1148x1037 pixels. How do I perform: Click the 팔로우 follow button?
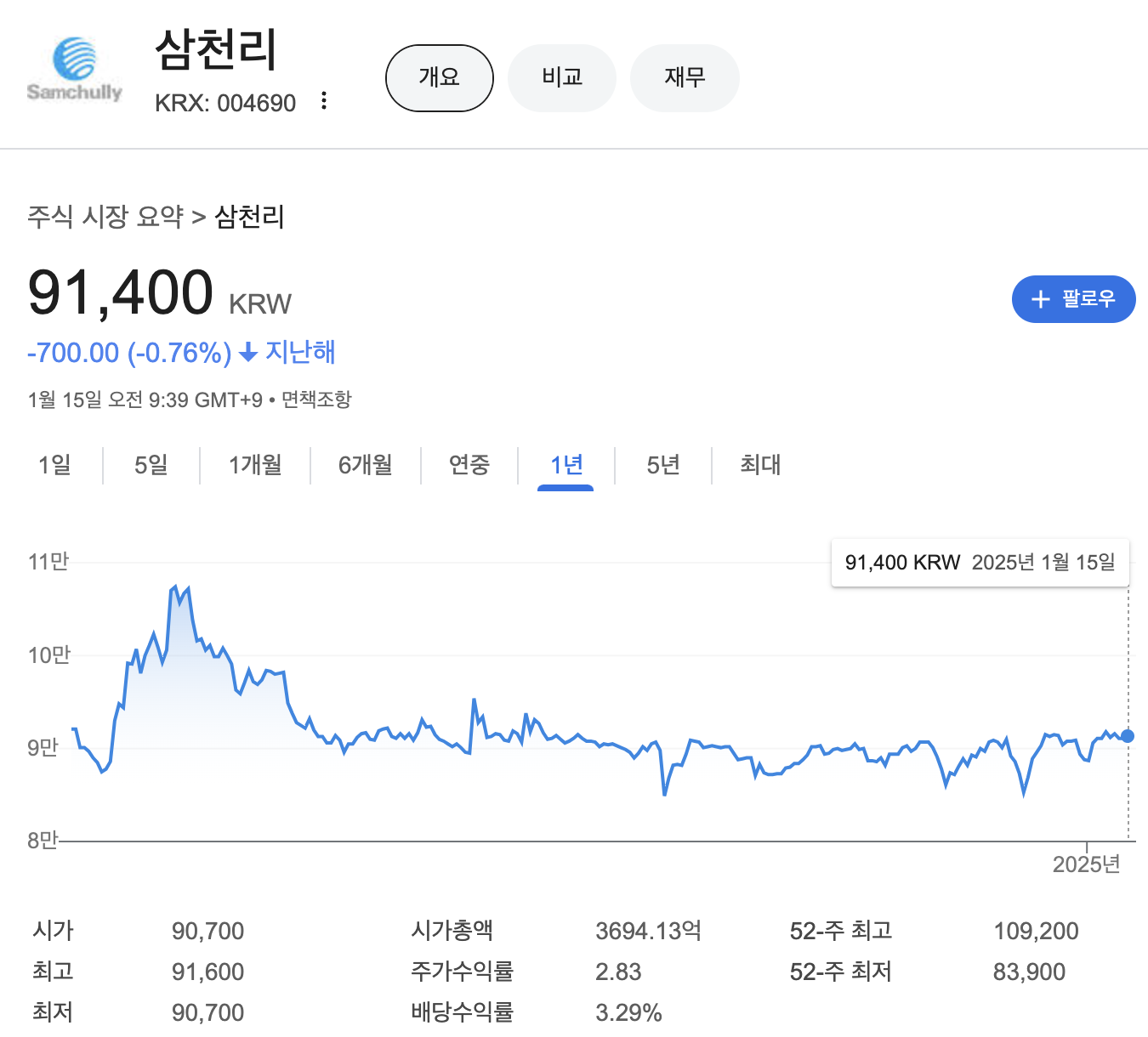tap(1073, 299)
